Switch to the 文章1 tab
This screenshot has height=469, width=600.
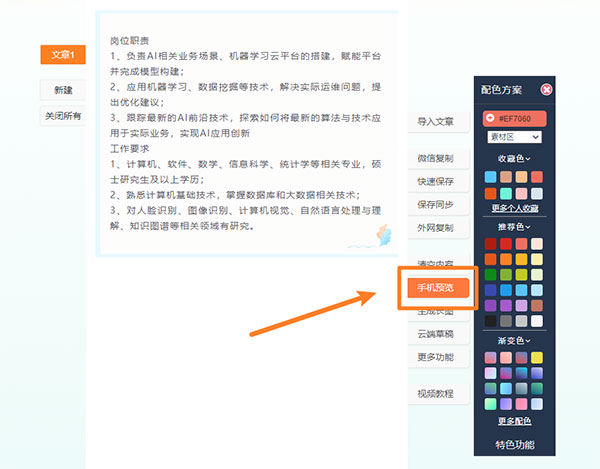click(x=62, y=55)
